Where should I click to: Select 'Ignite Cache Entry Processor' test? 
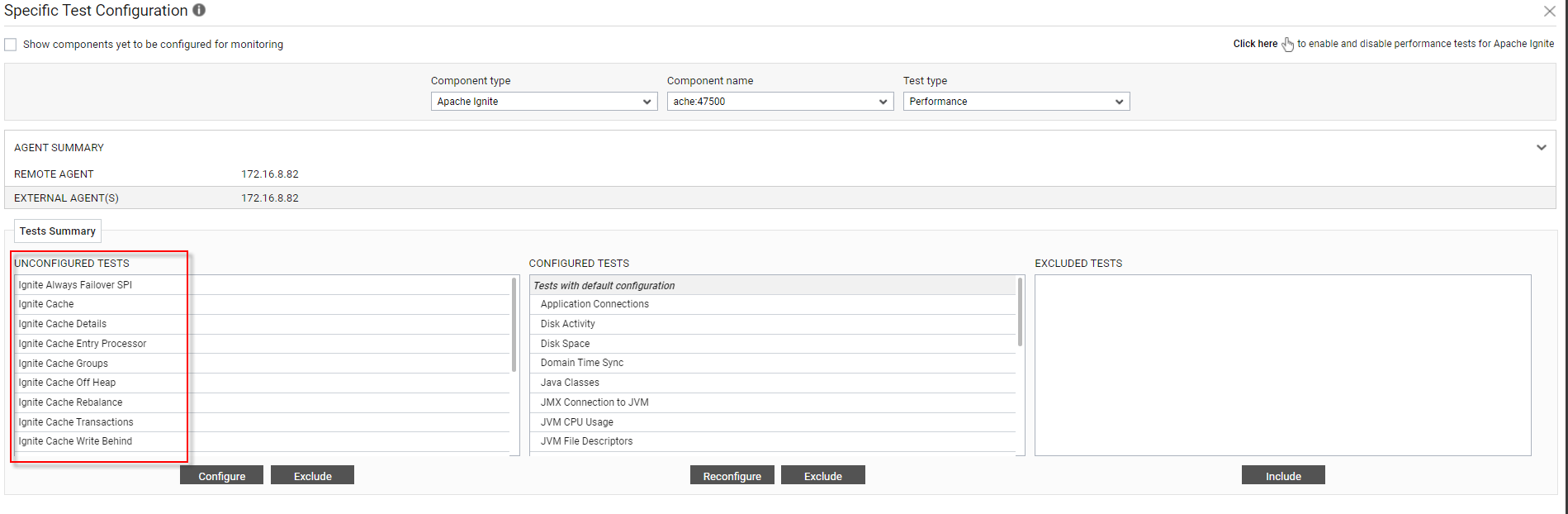263,344
